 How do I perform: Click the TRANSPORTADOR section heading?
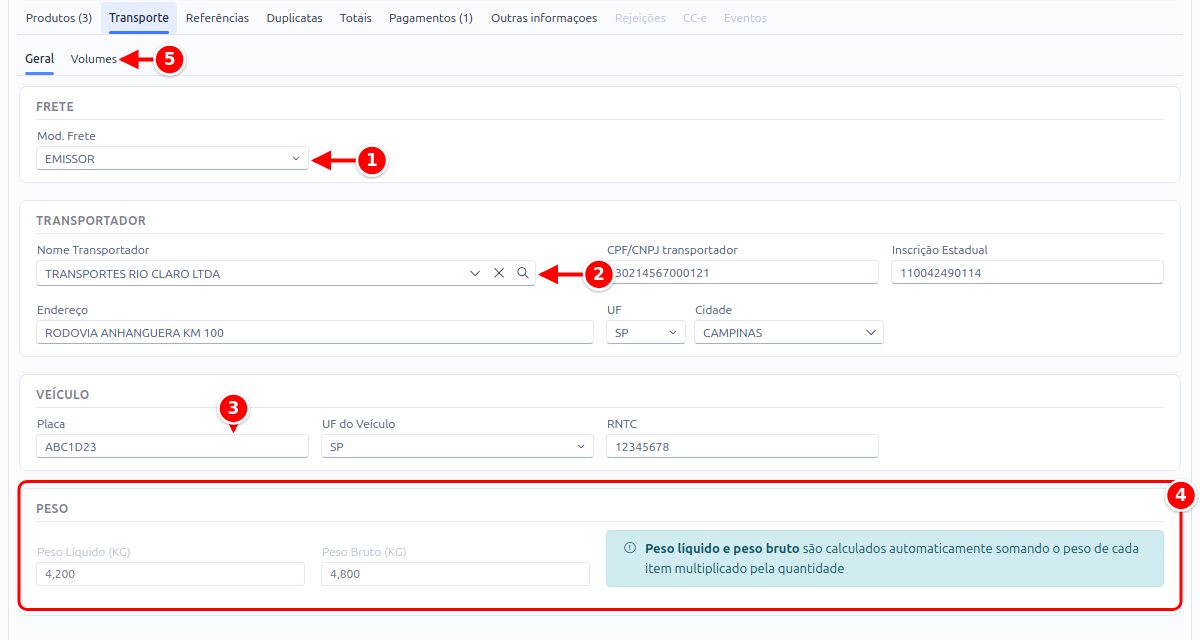(91, 221)
